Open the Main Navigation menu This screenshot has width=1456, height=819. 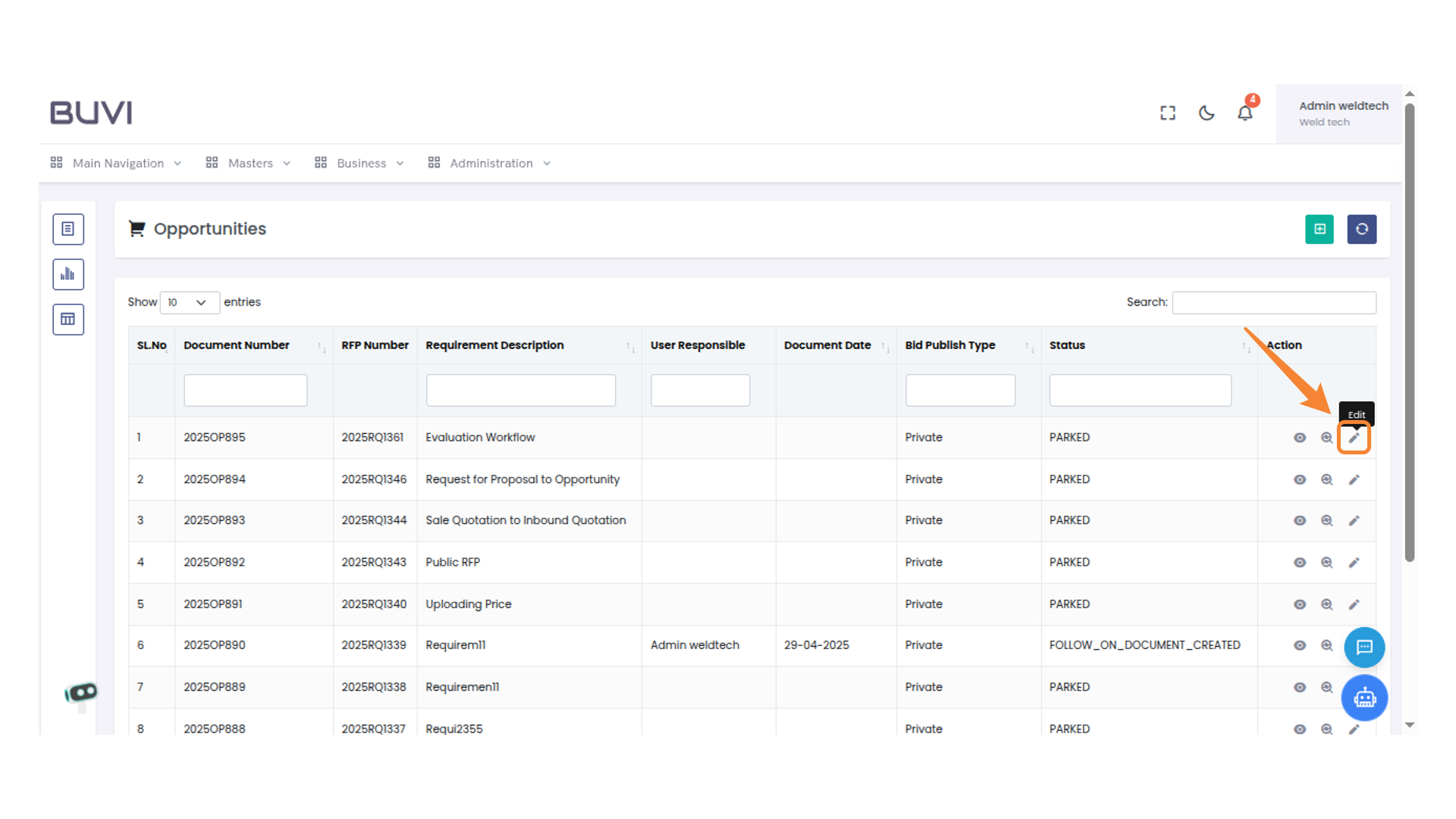[117, 163]
